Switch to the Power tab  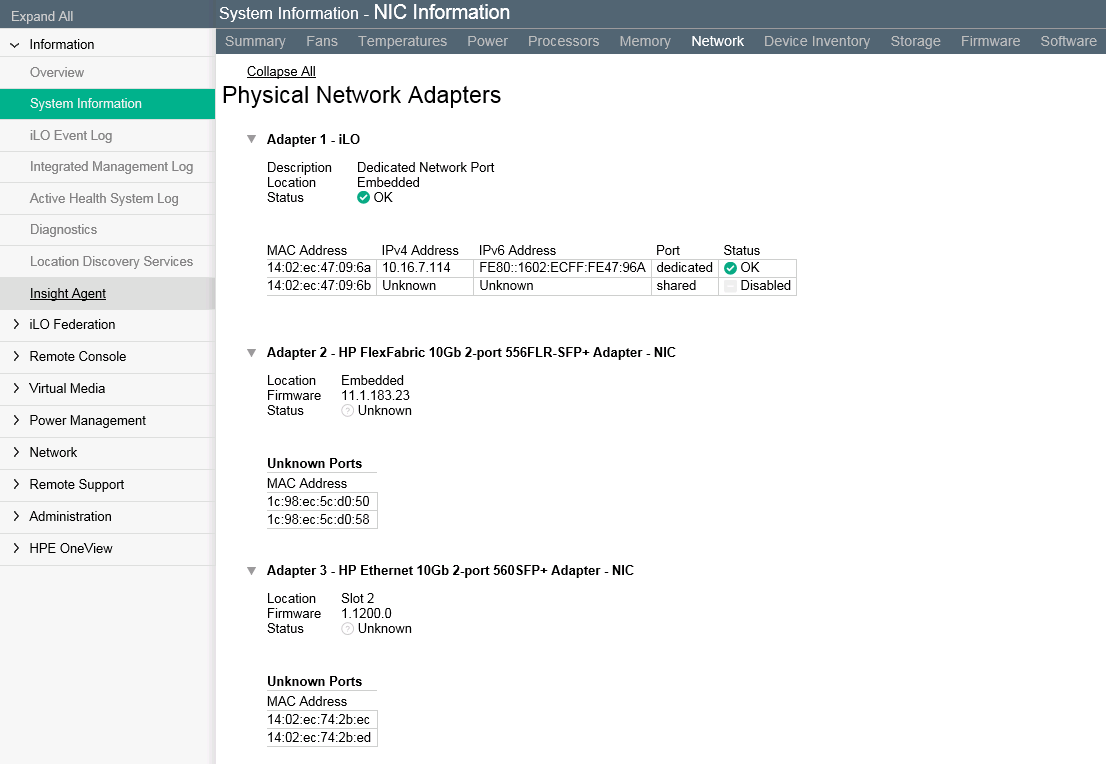(487, 41)
